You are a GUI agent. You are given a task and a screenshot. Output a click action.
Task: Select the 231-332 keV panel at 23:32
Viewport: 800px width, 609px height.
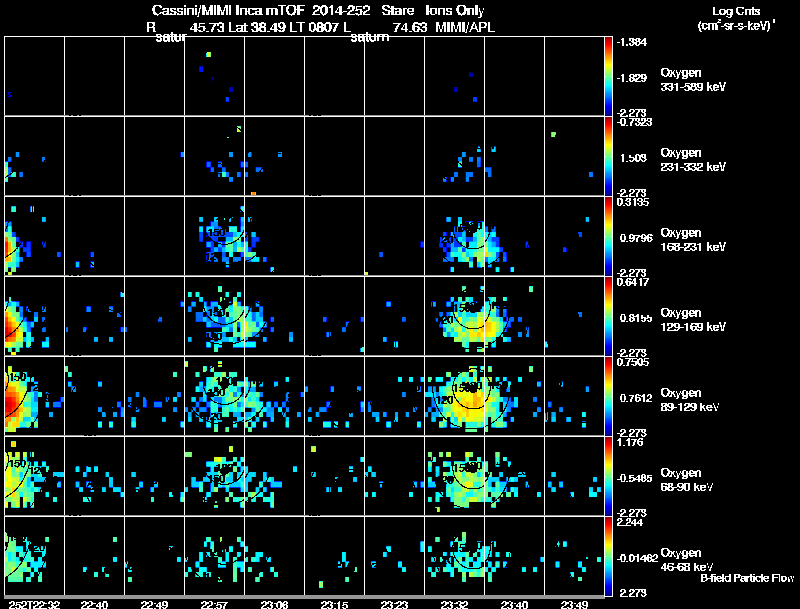(x=455, y=156)
